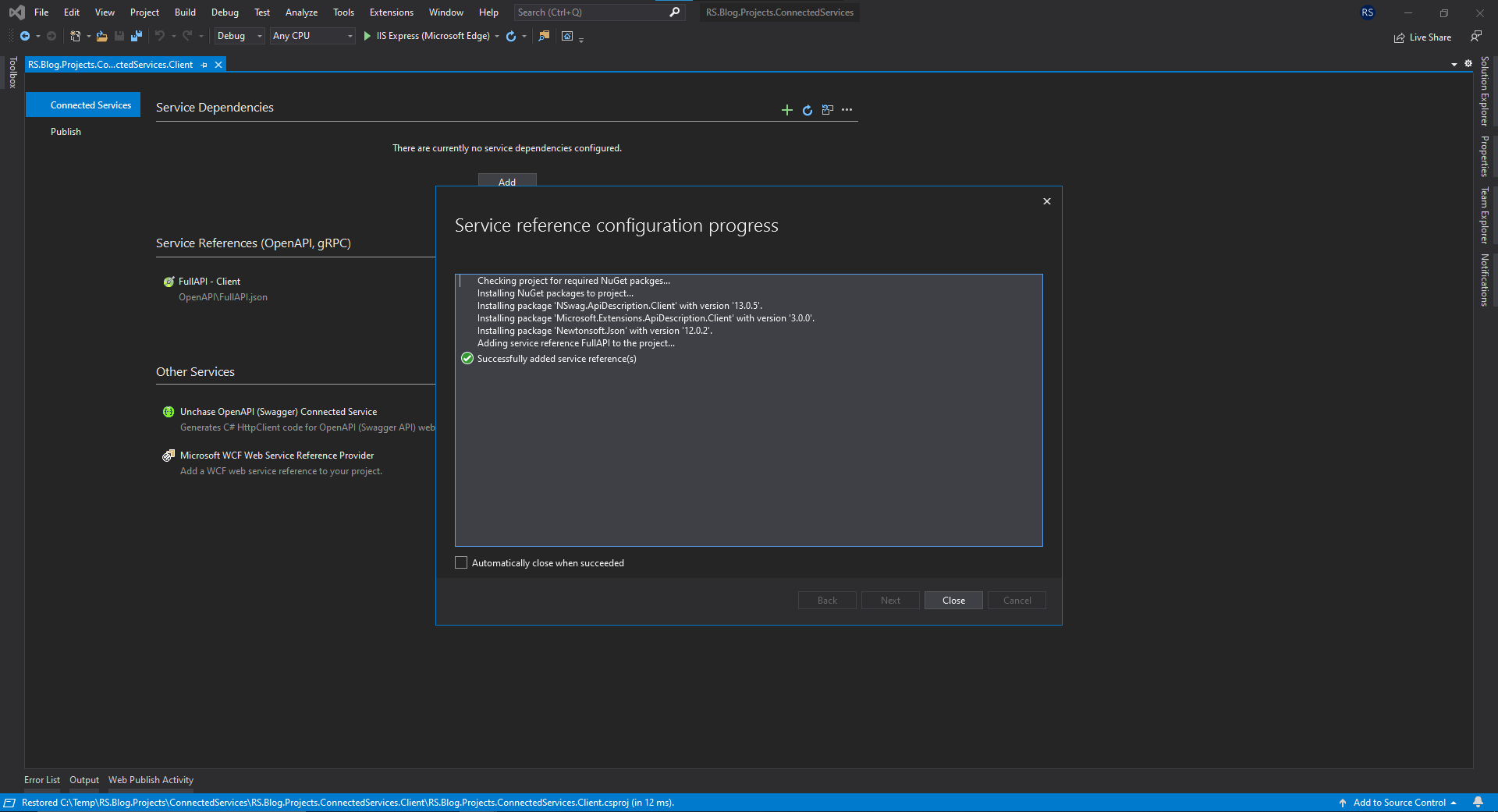Click the 'Successfully added service reference(s)' line
The image size is (1498, 812).
click(x=557, y=359)
